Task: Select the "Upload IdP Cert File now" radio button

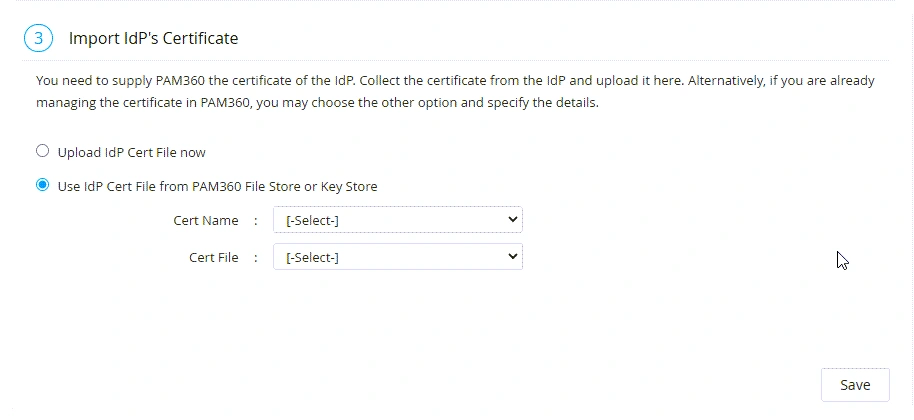Action: 42,152
